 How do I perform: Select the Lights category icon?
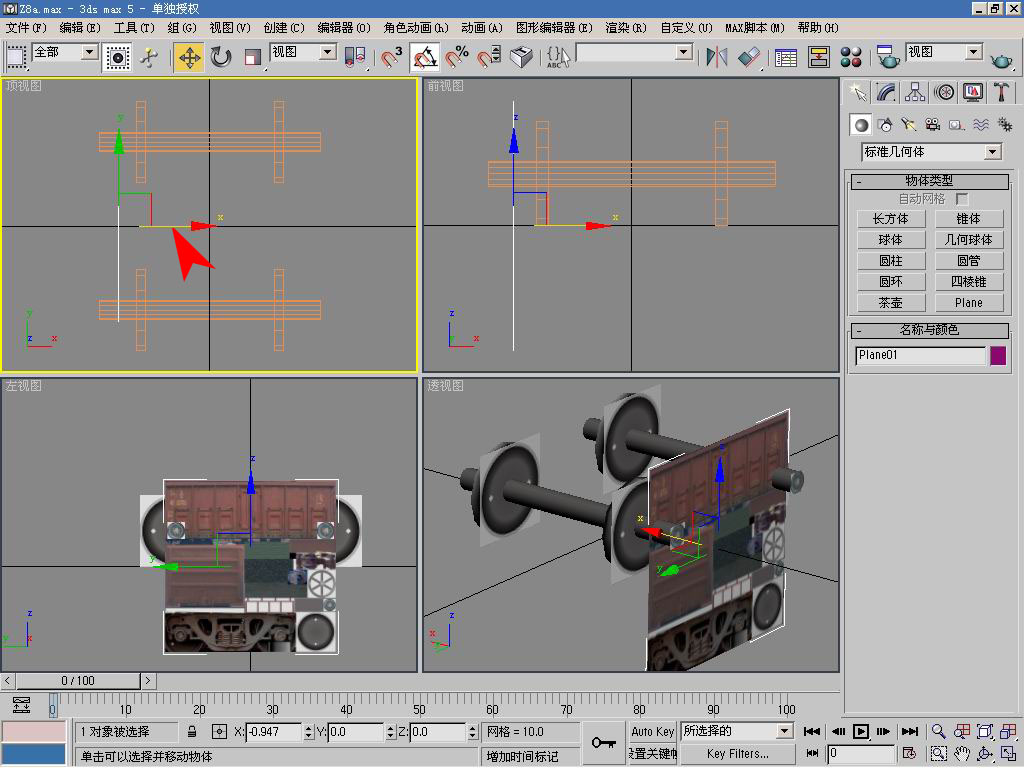coord(908,125)
